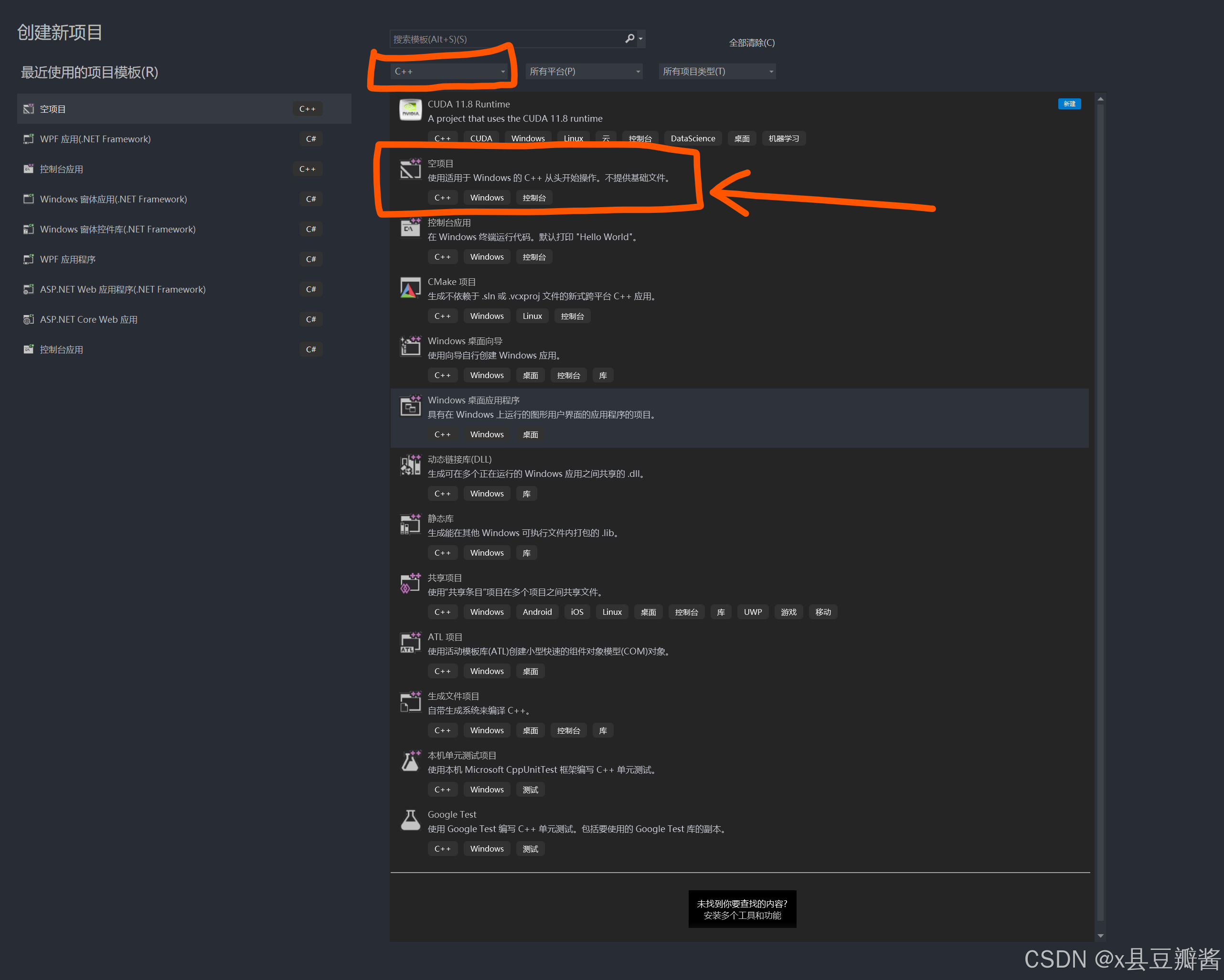Select the CMake project template icon
Screen dimensions: 1224x980
coord(410,288)
